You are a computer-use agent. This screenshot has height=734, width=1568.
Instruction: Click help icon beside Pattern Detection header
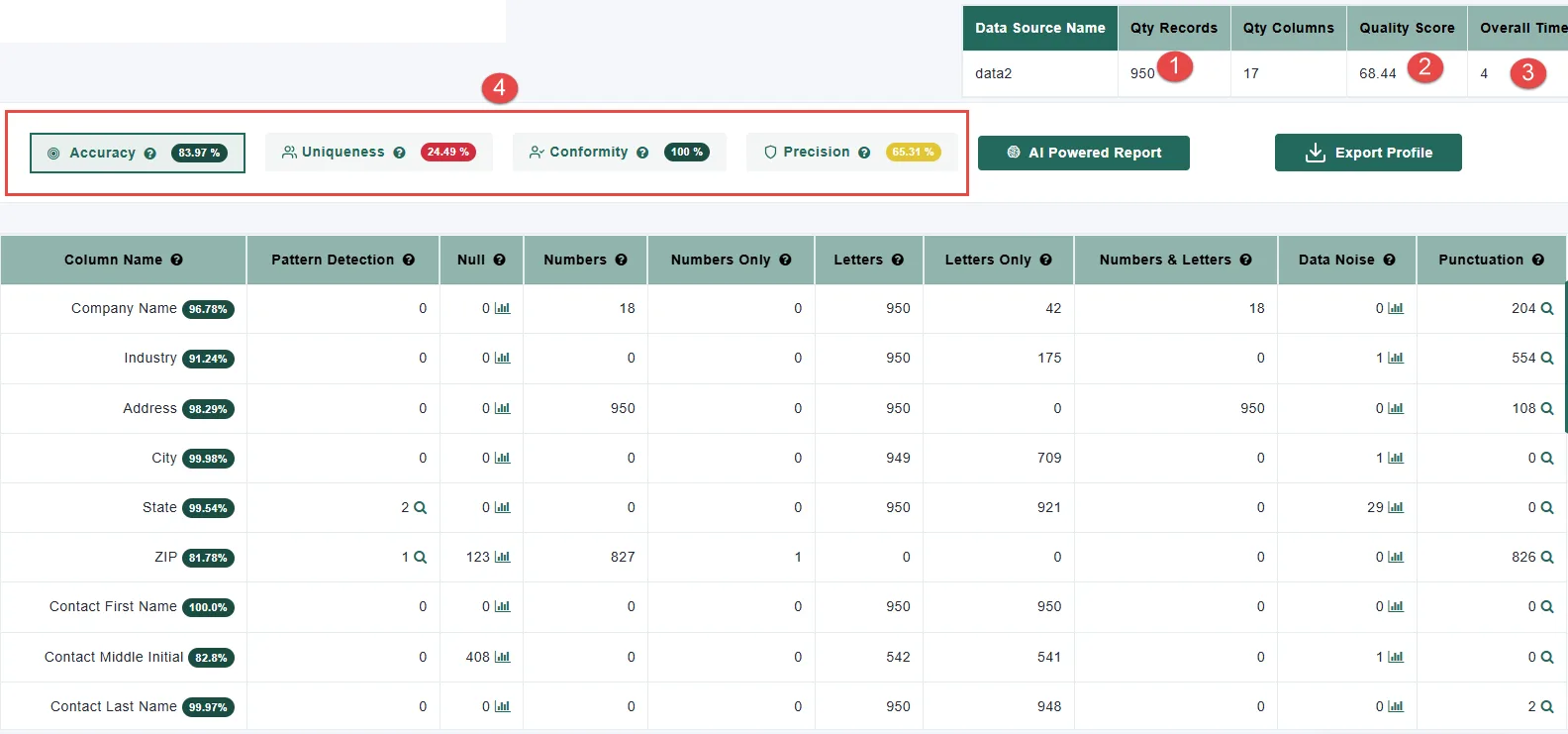(409, 260)
